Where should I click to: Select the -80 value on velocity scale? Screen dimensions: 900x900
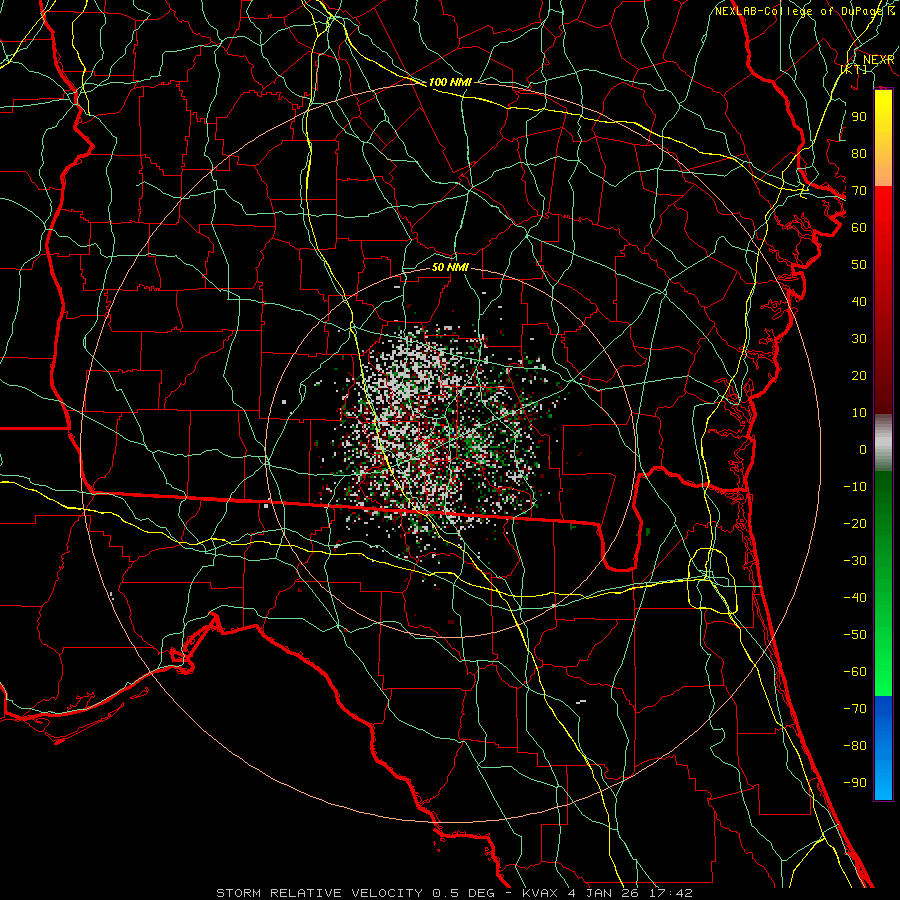pyautogui.click(x=855, y=746)
